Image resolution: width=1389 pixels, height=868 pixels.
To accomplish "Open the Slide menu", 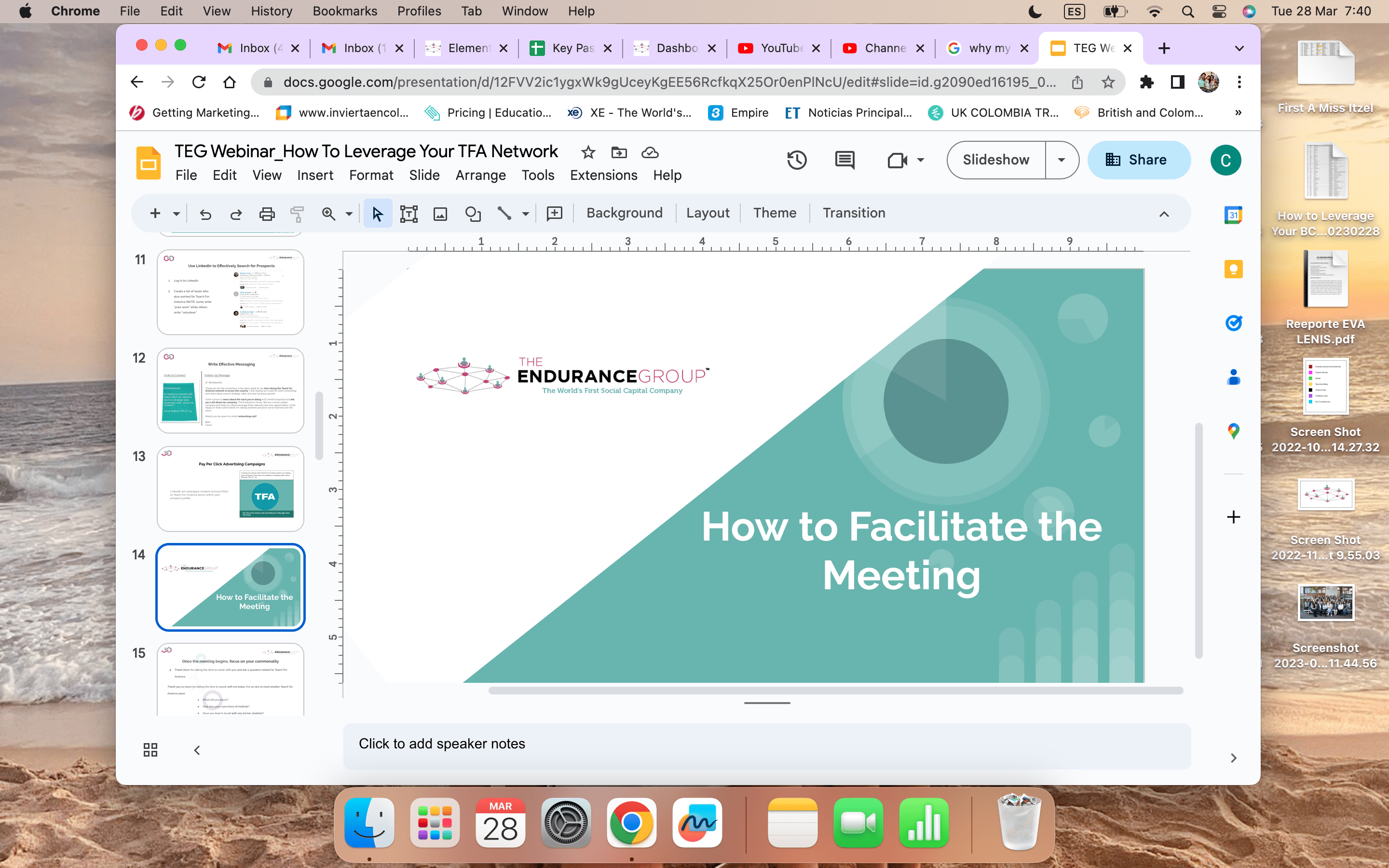I will tap(424, 175).
